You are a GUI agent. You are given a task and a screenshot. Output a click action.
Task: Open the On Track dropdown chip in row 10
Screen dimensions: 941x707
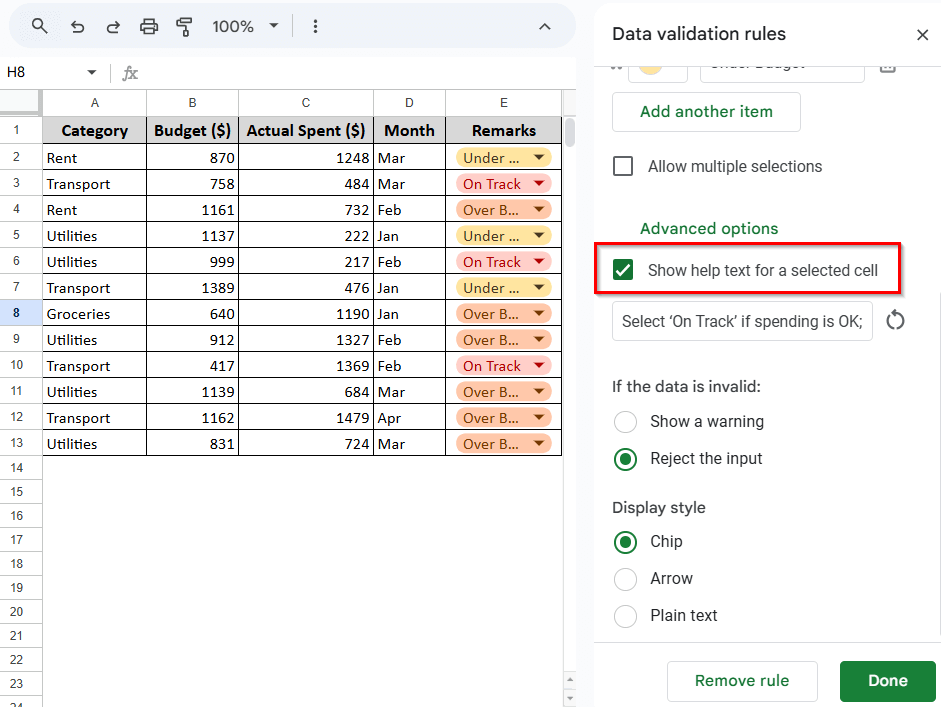pos(503,366)
